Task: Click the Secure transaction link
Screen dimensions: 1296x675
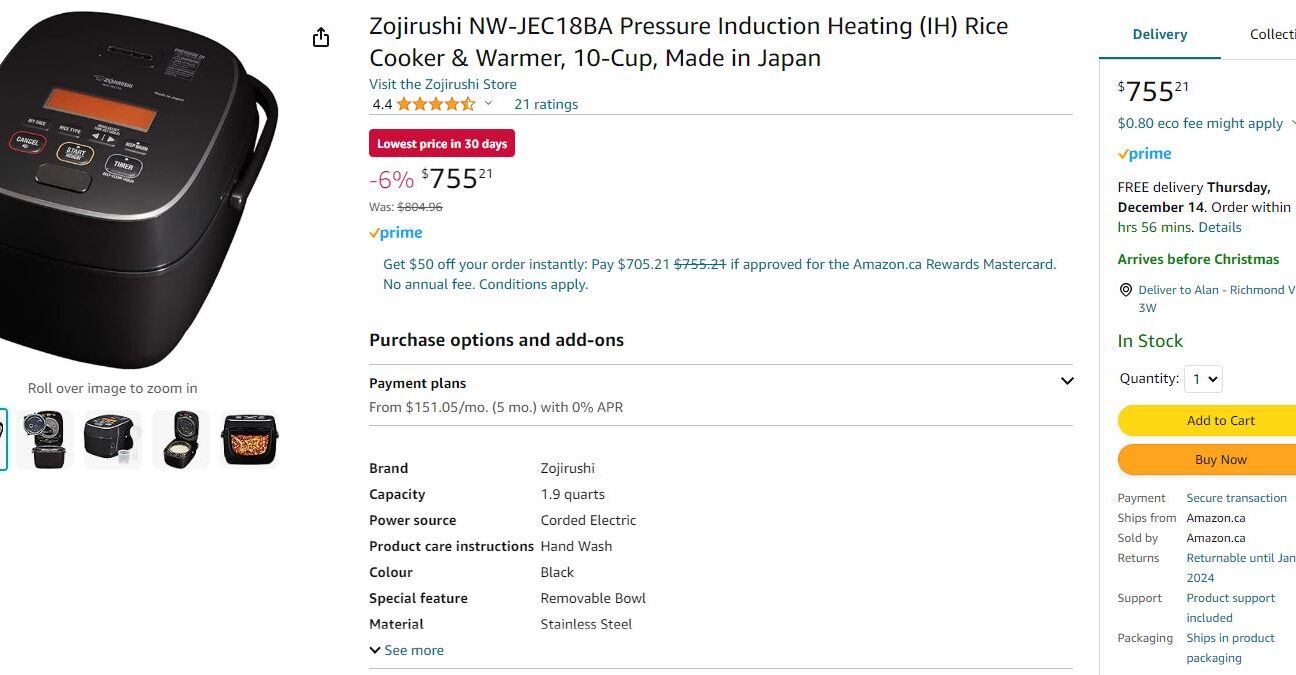Action: pos(1237,498)
